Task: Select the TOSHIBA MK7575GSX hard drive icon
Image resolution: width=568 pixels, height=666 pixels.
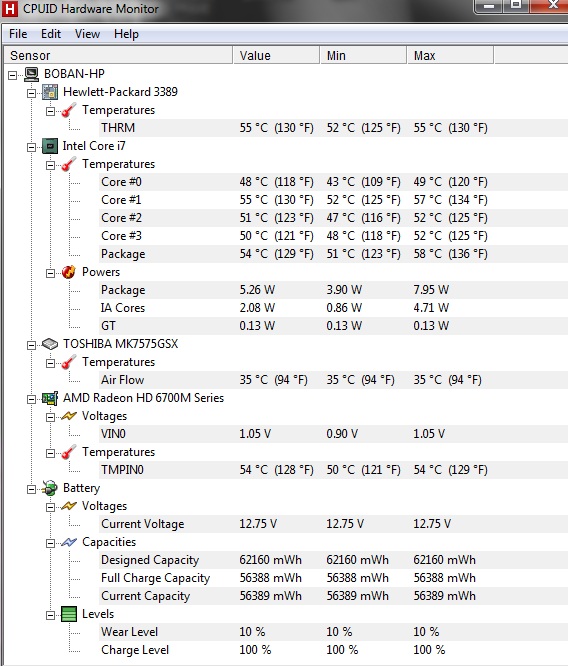Action: (x=50, y=344)
